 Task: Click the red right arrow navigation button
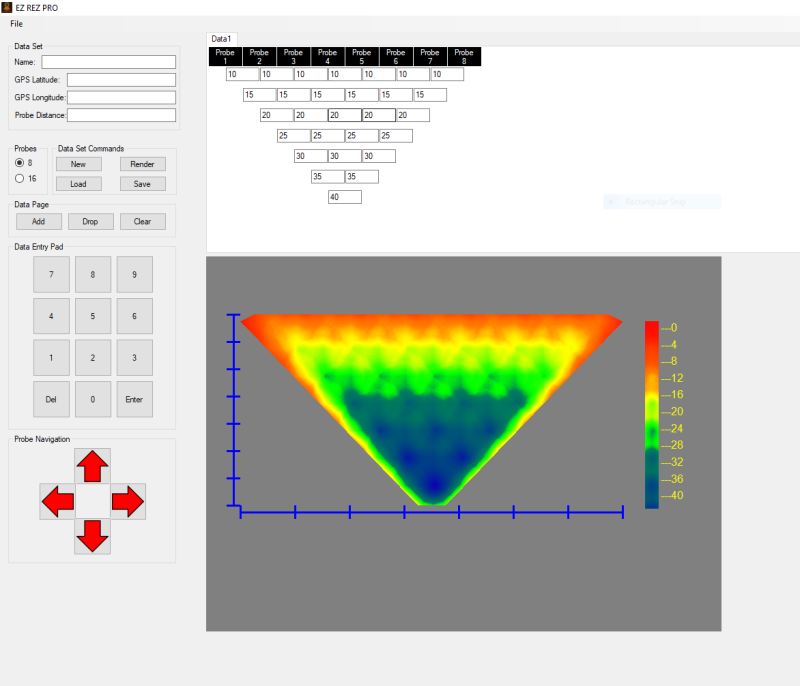click(x=128, y=501)
